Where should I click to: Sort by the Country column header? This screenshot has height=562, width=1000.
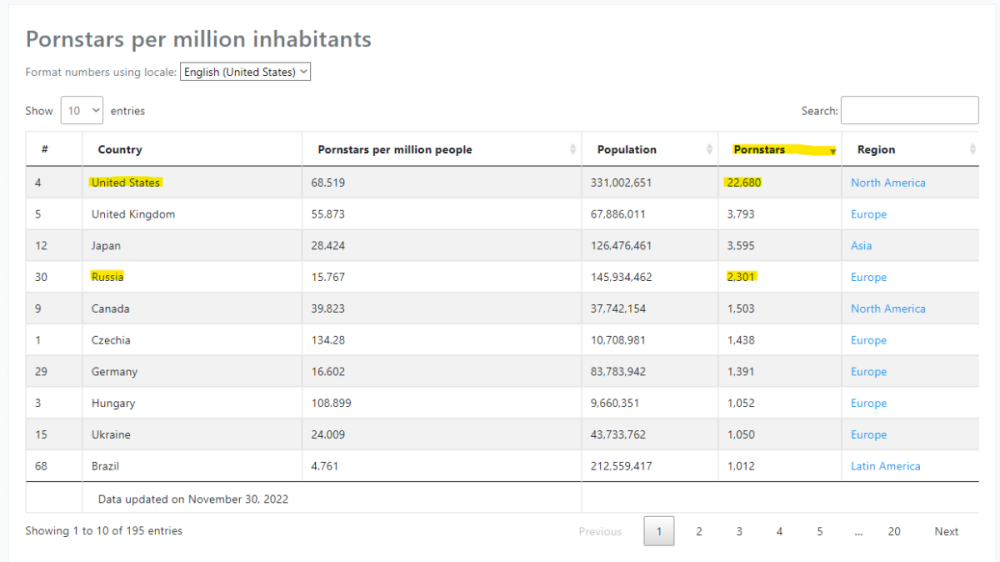120,150
